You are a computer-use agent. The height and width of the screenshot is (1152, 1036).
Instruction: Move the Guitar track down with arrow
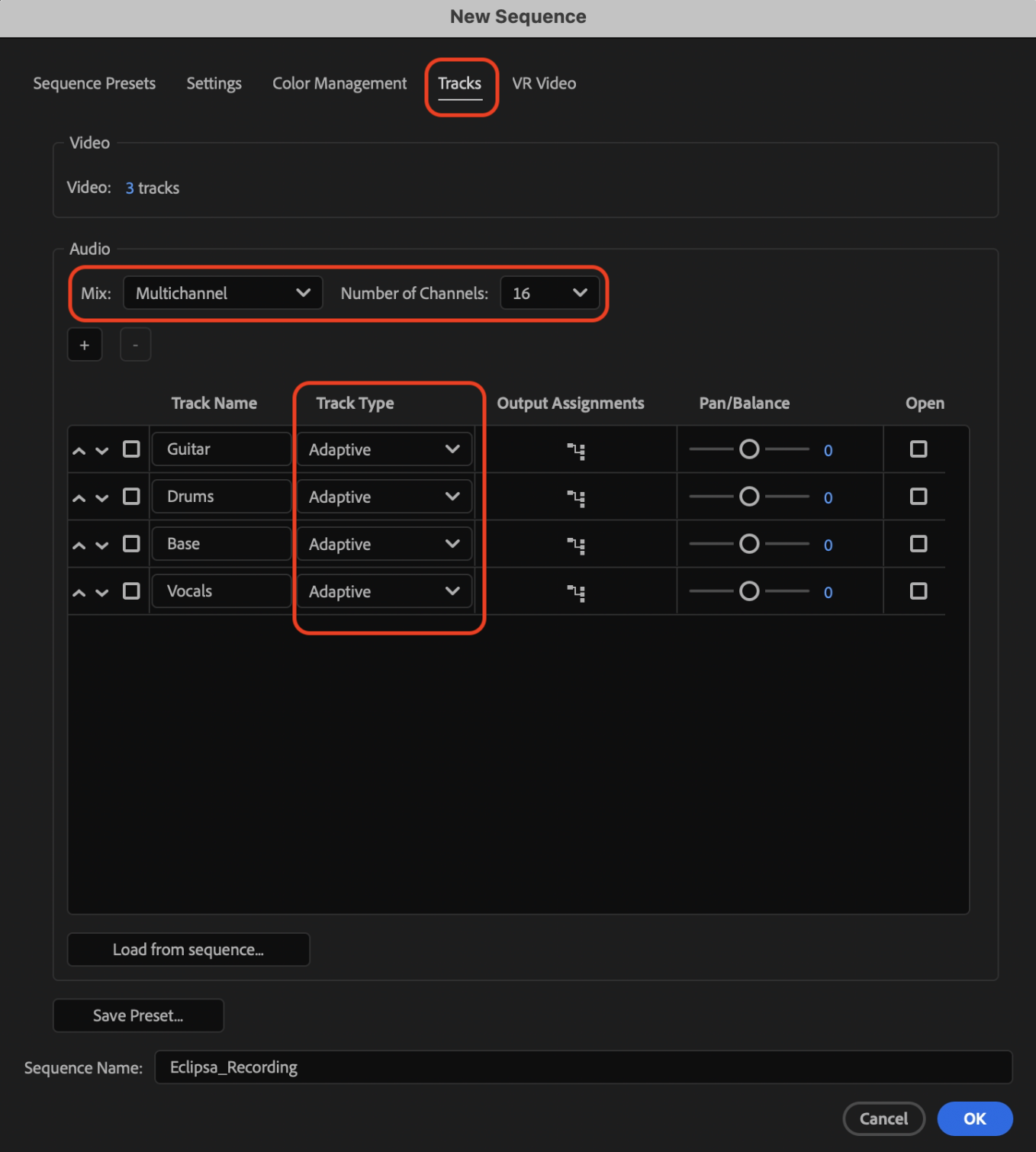coord(102,451)
